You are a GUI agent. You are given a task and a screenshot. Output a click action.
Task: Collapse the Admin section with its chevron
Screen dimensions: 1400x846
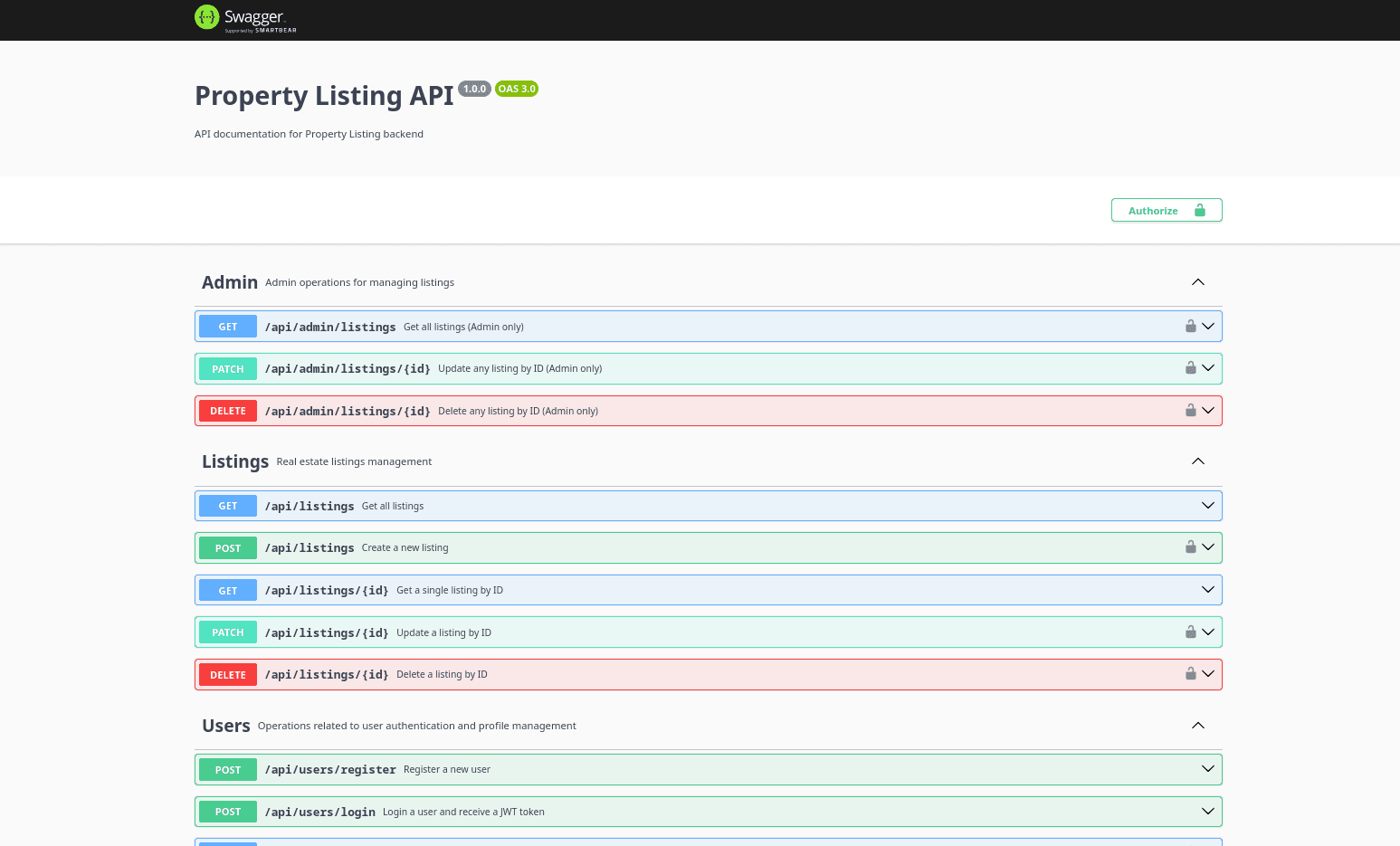coord(1198,282)
